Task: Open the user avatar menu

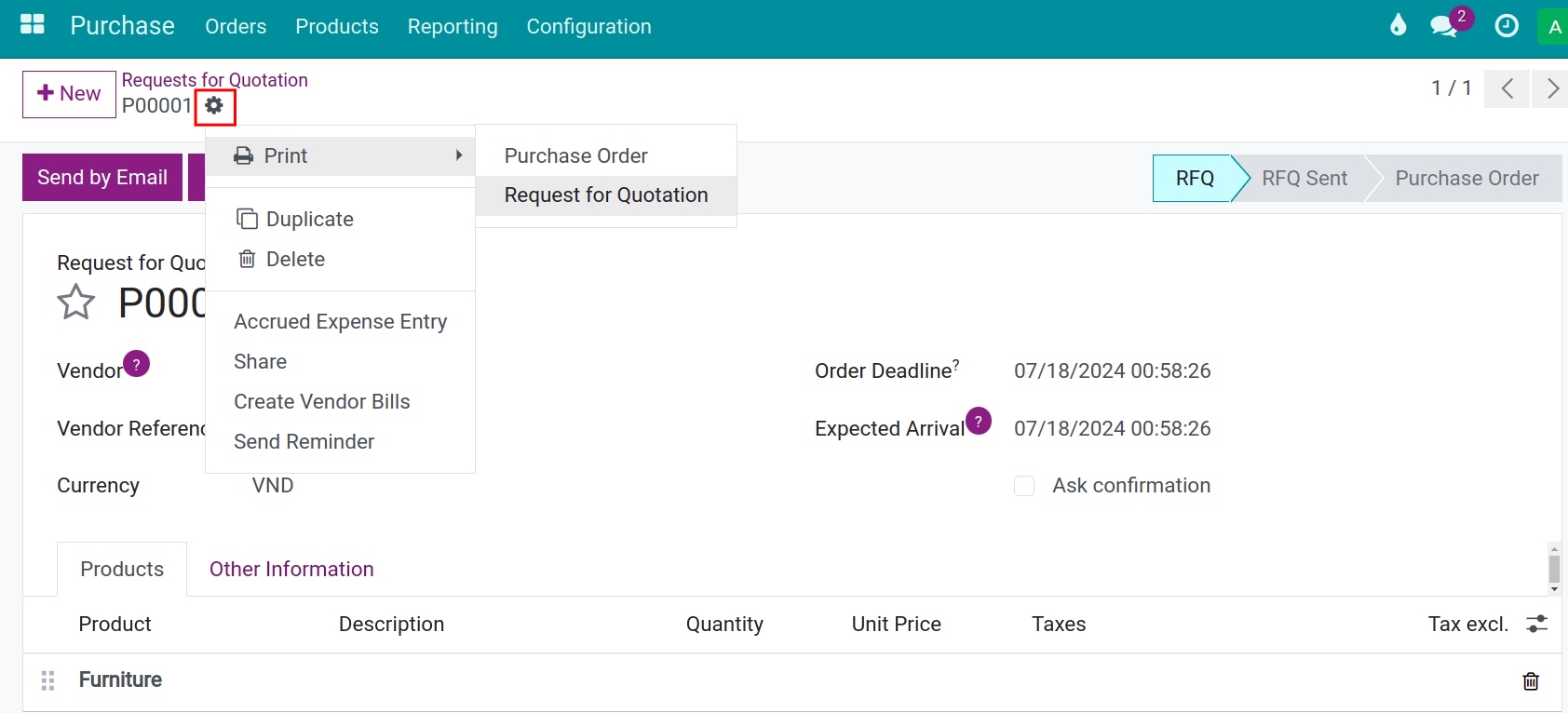Action: (1553, 28)
